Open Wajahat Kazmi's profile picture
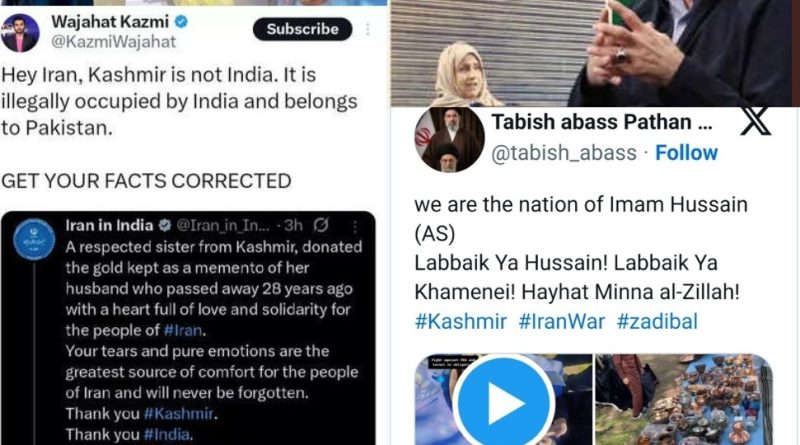This screenshot has width=800, height=445. click(19, 33)
